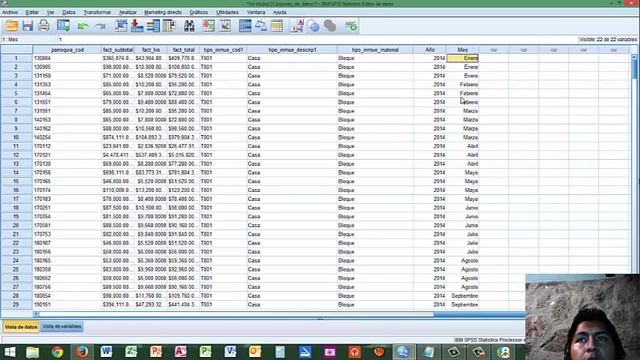640x360 pixels.
Task: Click the Split file toolbar icon
Action: coord(245,26)
